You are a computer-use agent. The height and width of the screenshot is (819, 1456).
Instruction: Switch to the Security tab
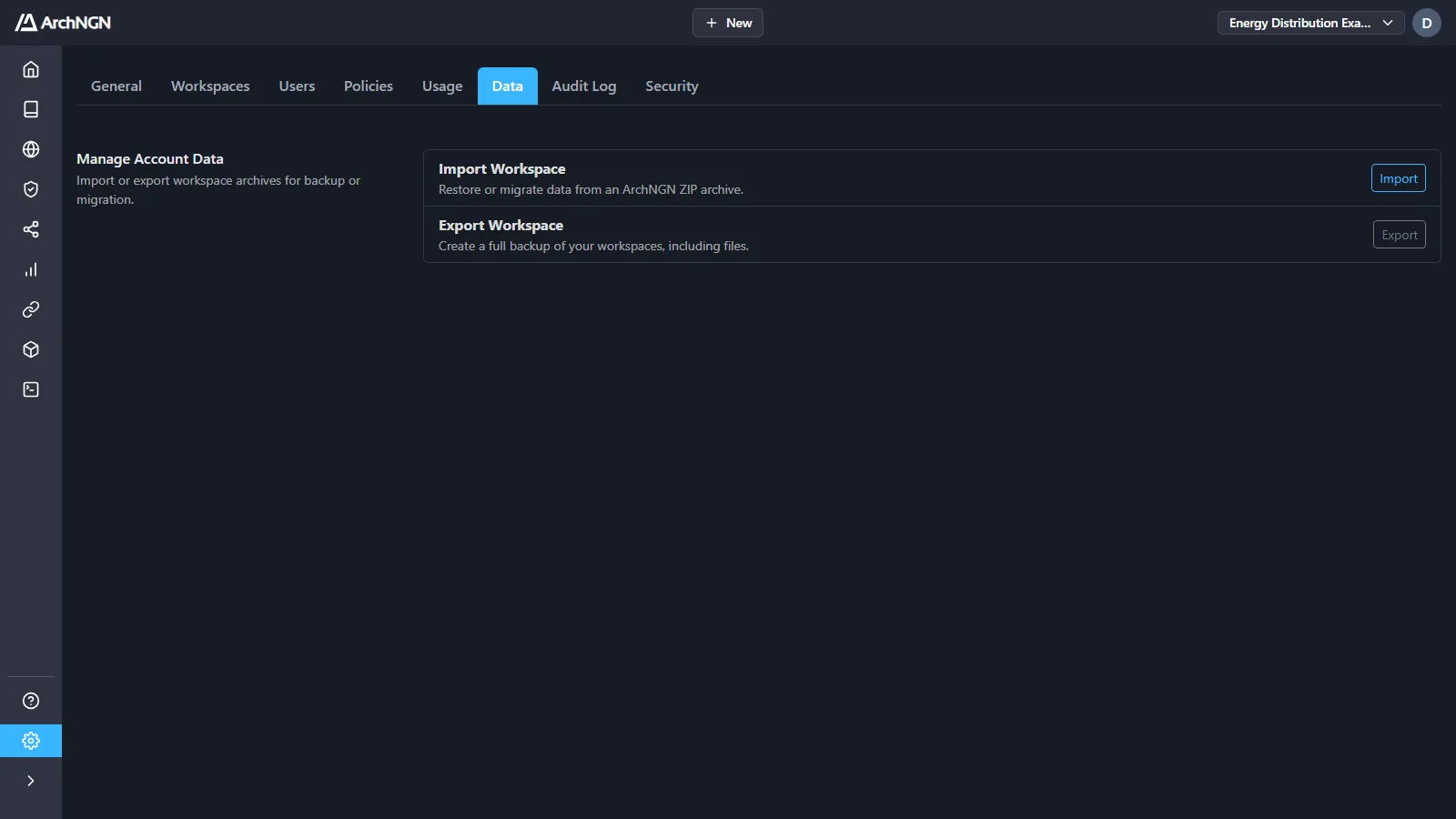(672, 86)
